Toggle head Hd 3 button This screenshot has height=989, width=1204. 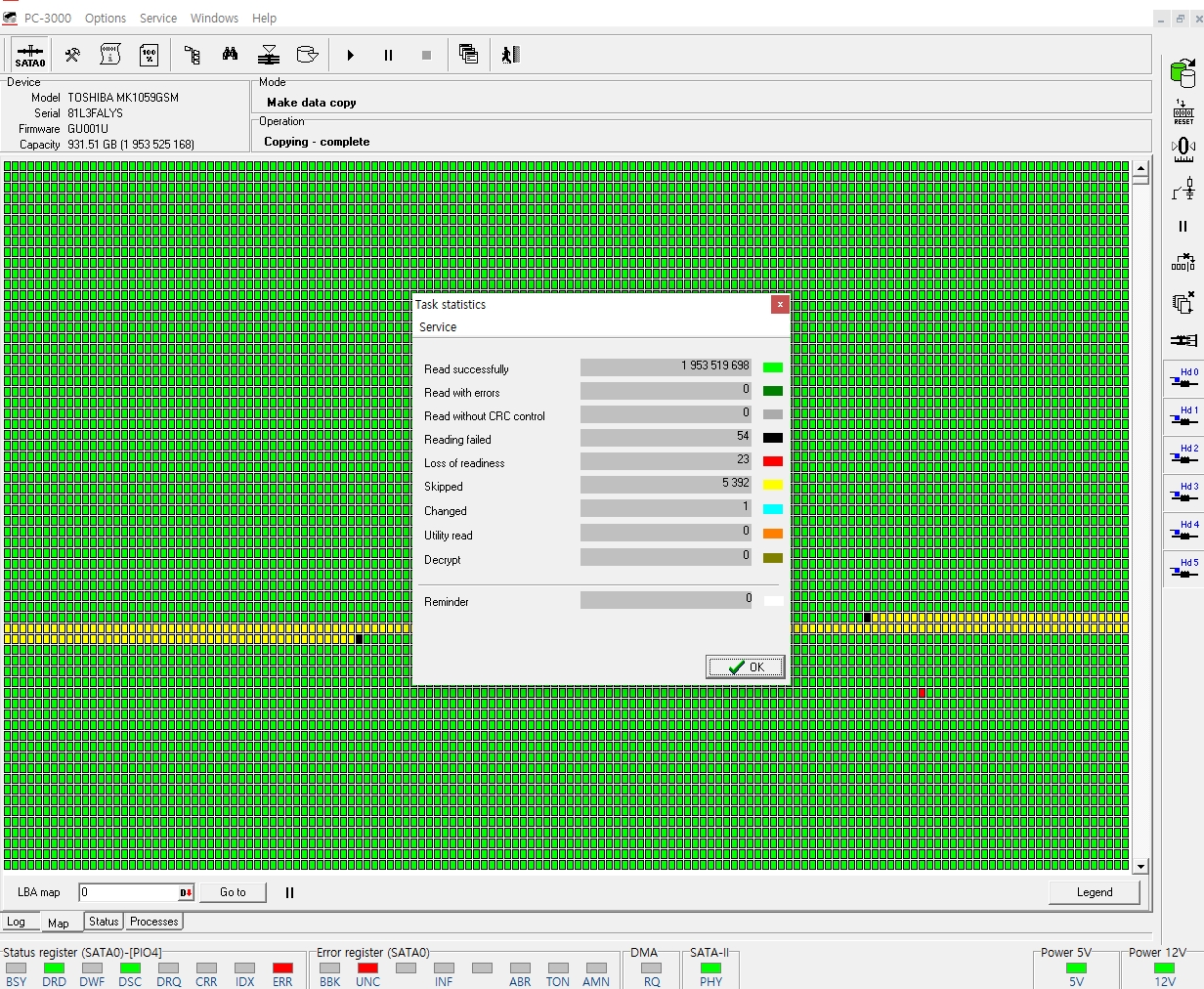(1183, 494)
